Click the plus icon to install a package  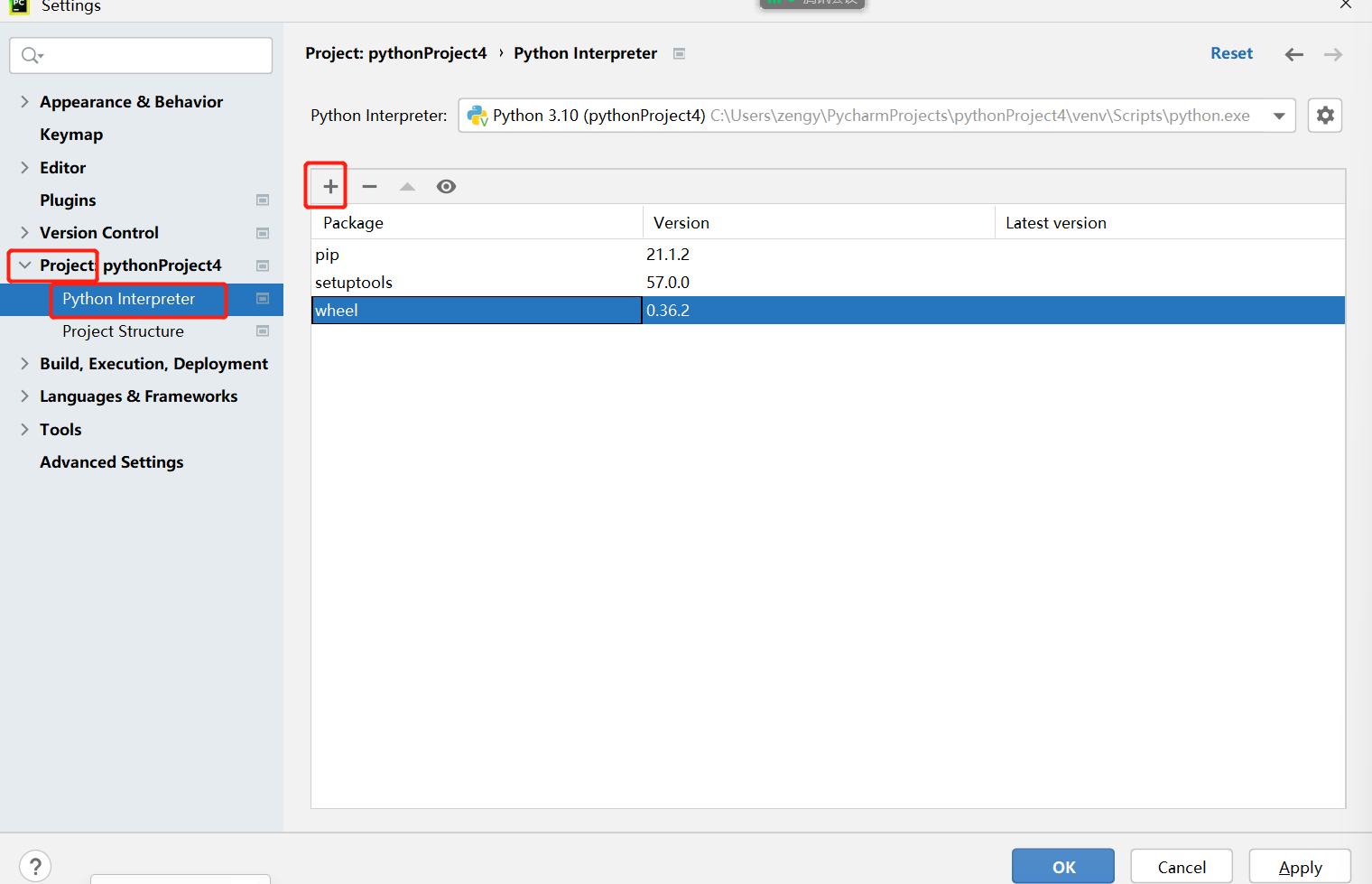pos(330,186)
